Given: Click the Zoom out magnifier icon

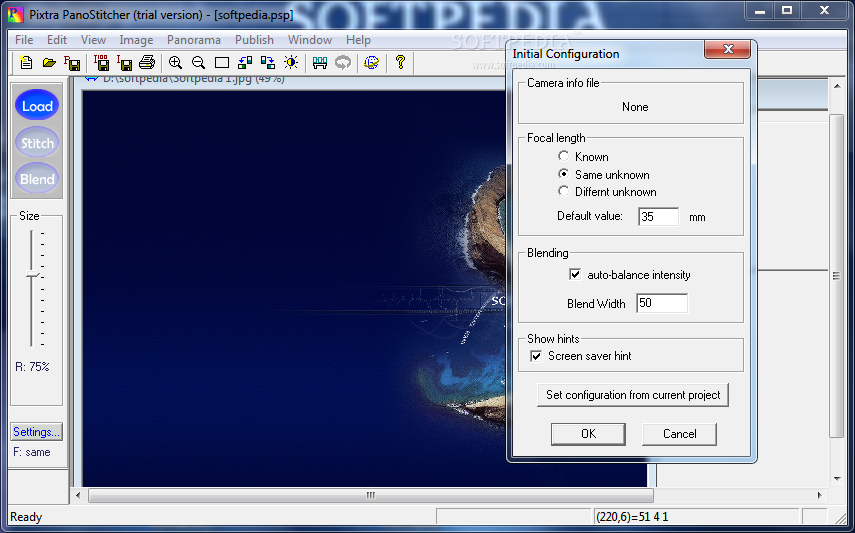Looking at the screenshot, I should point(198,63).
